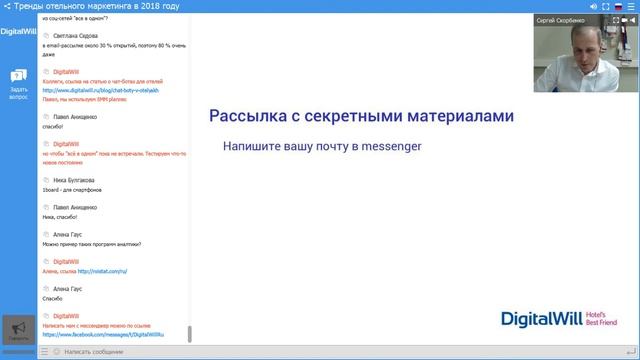Open the digitalwill.ru blog chat-boty link
The image size is (640, 360).
[x=100, y=91]
